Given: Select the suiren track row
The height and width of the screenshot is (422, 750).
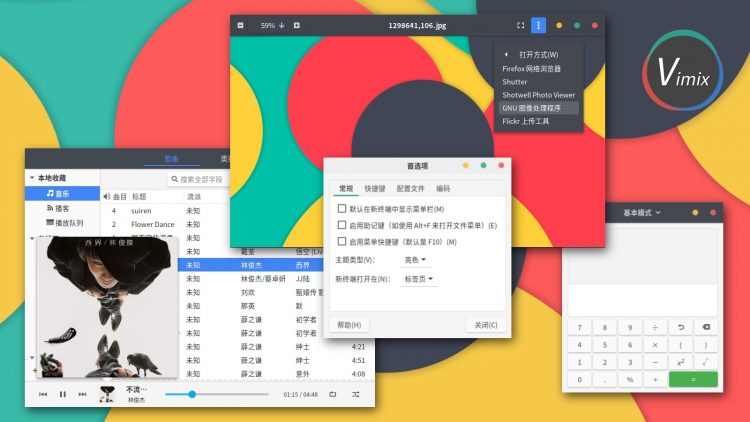Looking at the screenshot, I should (165, 211).
